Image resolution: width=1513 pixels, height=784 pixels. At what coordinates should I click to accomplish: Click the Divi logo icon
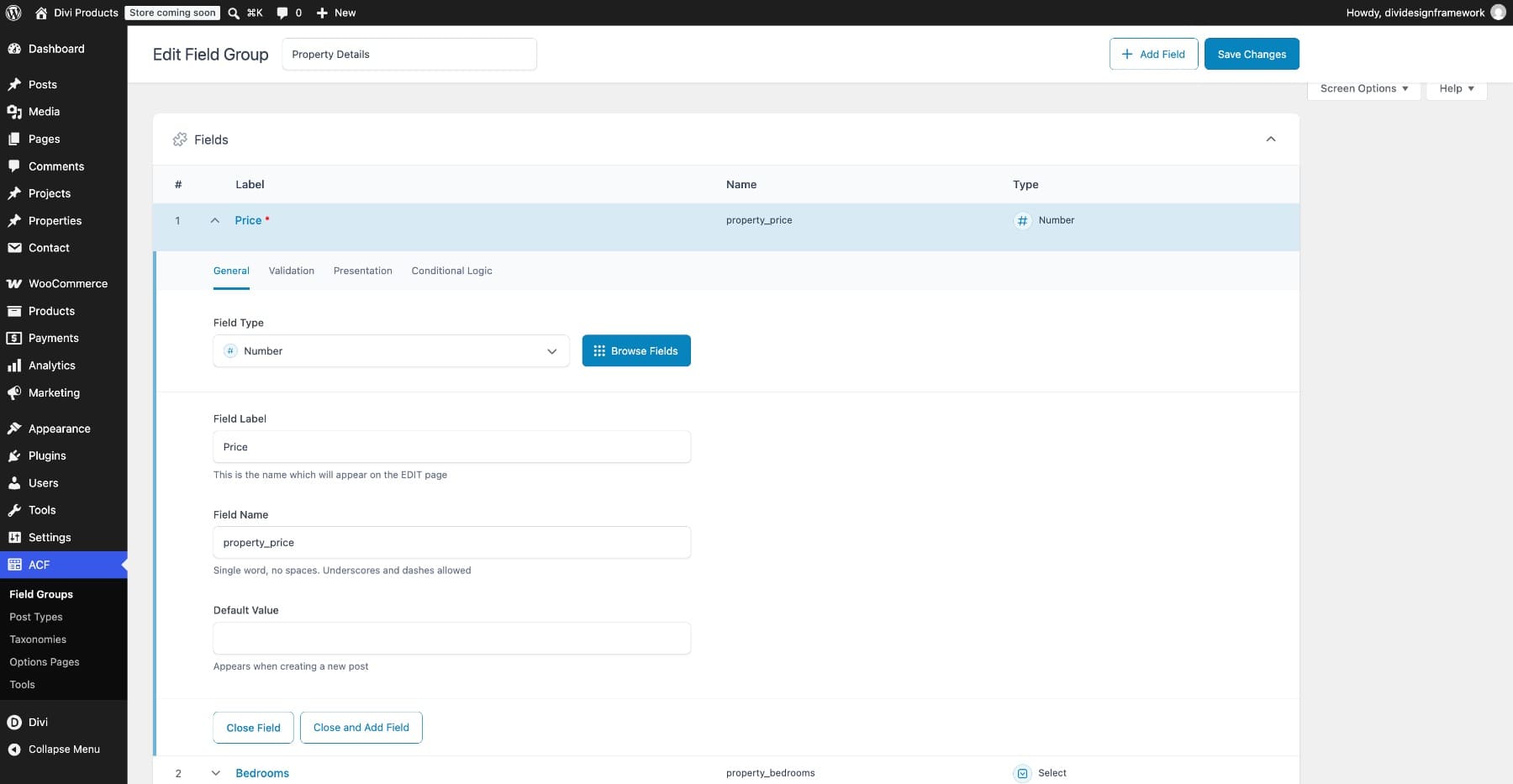(x=14, y=722)
